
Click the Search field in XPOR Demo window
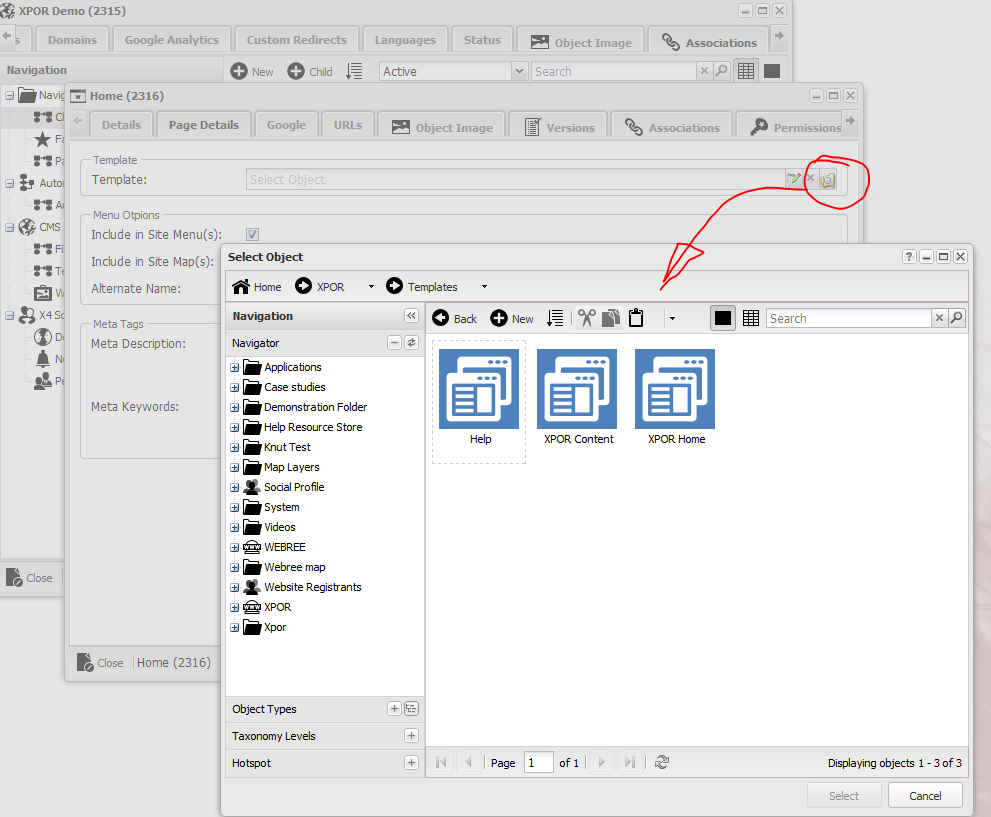613,71
